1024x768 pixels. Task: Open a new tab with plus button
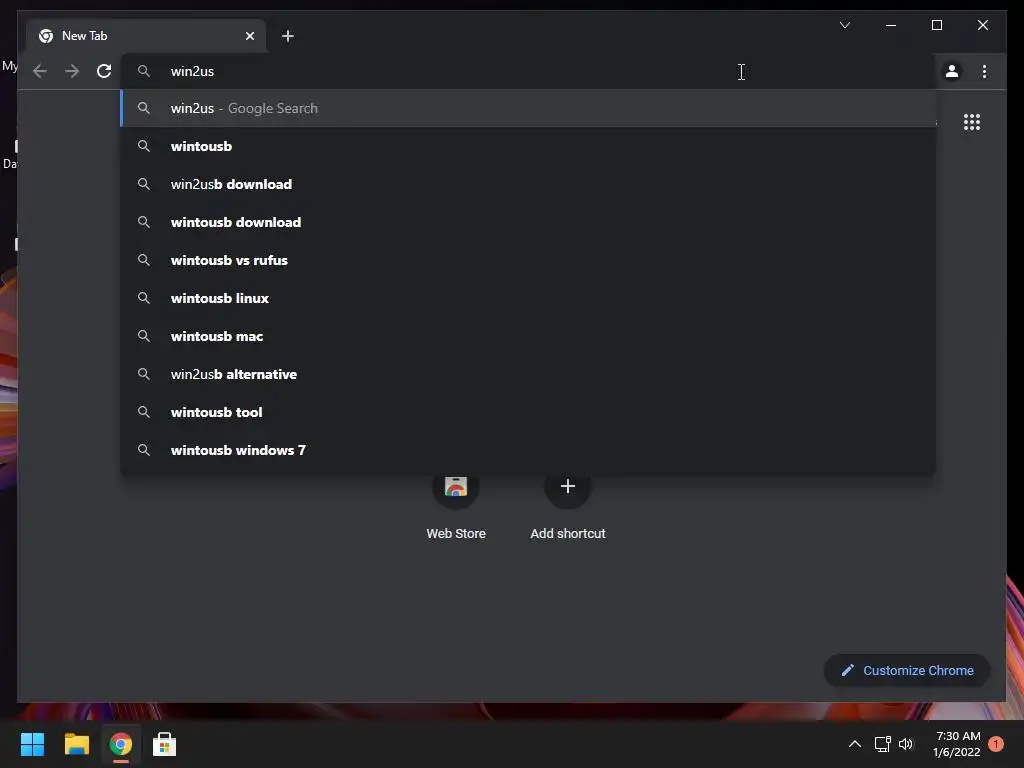point(287,36)
